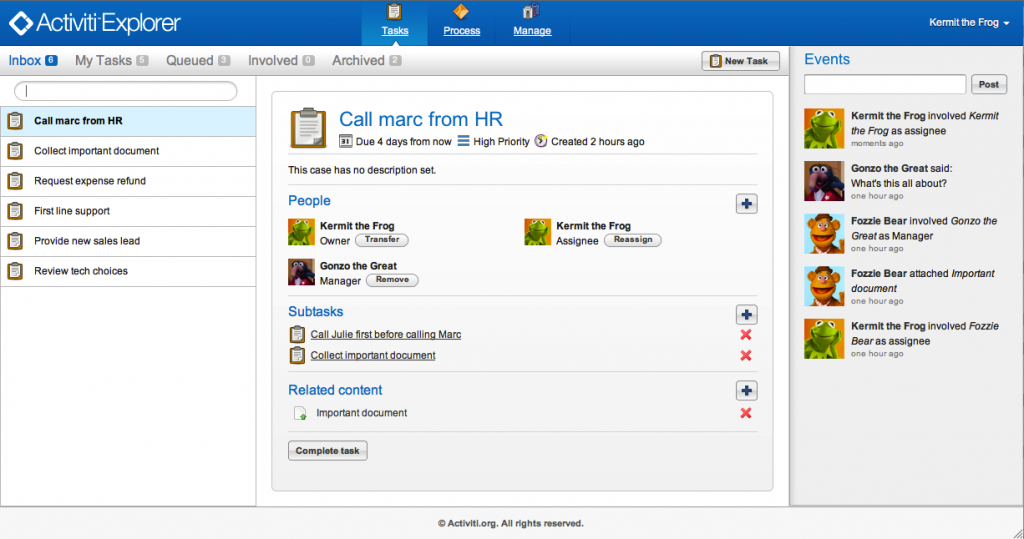Switch to the Queued tab

click(x=198, y=61)
